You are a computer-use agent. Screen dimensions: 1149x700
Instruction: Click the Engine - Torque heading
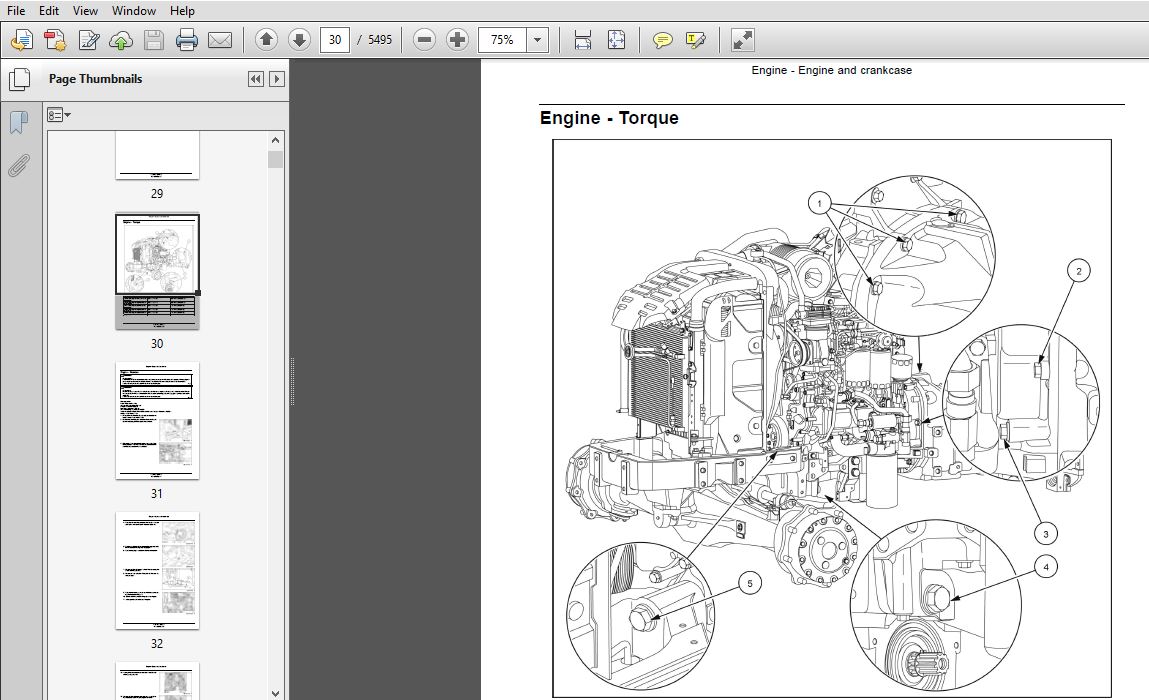coord(609,118)
